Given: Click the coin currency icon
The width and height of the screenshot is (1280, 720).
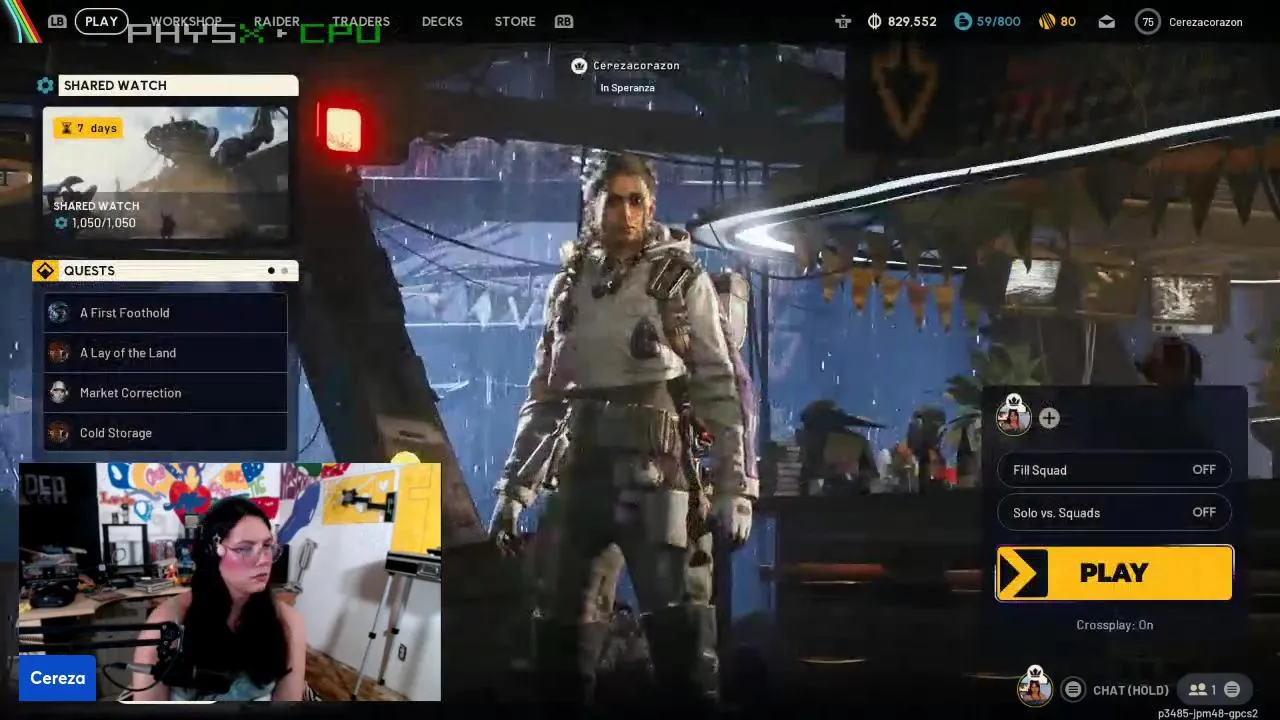Looking at the screenshot, I should [x=874, y=21].
